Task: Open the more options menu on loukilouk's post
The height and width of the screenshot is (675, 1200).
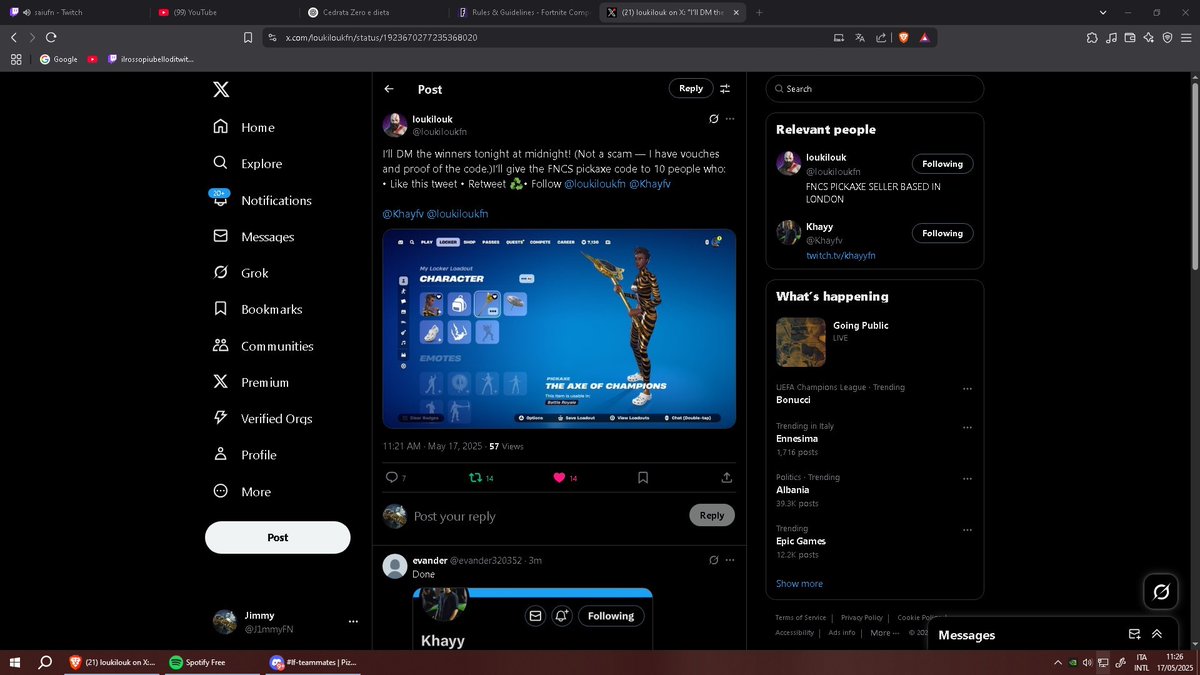Action: point(730,119)
